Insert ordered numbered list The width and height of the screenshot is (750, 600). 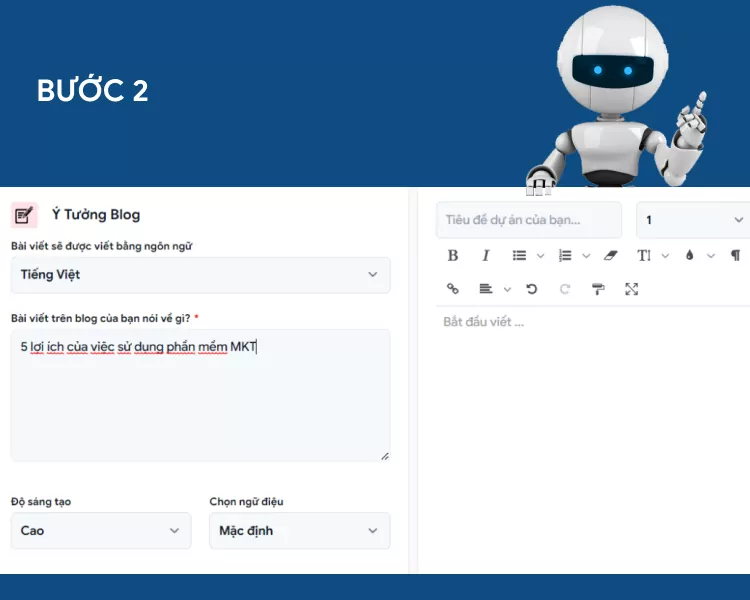point(565,256)
